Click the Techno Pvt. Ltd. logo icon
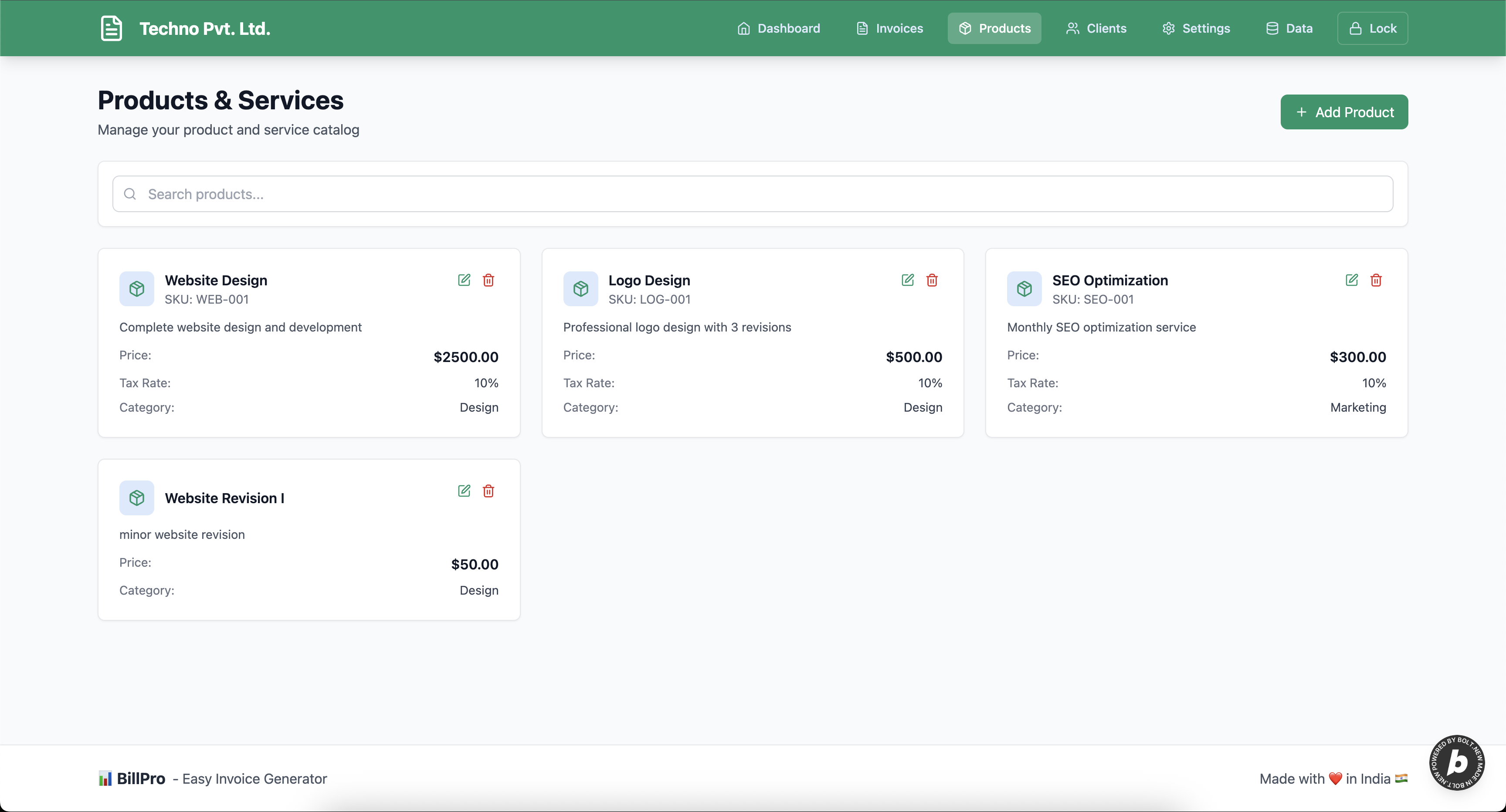Viewport: 1506px width, 812px height. click(x=111, y=28)
